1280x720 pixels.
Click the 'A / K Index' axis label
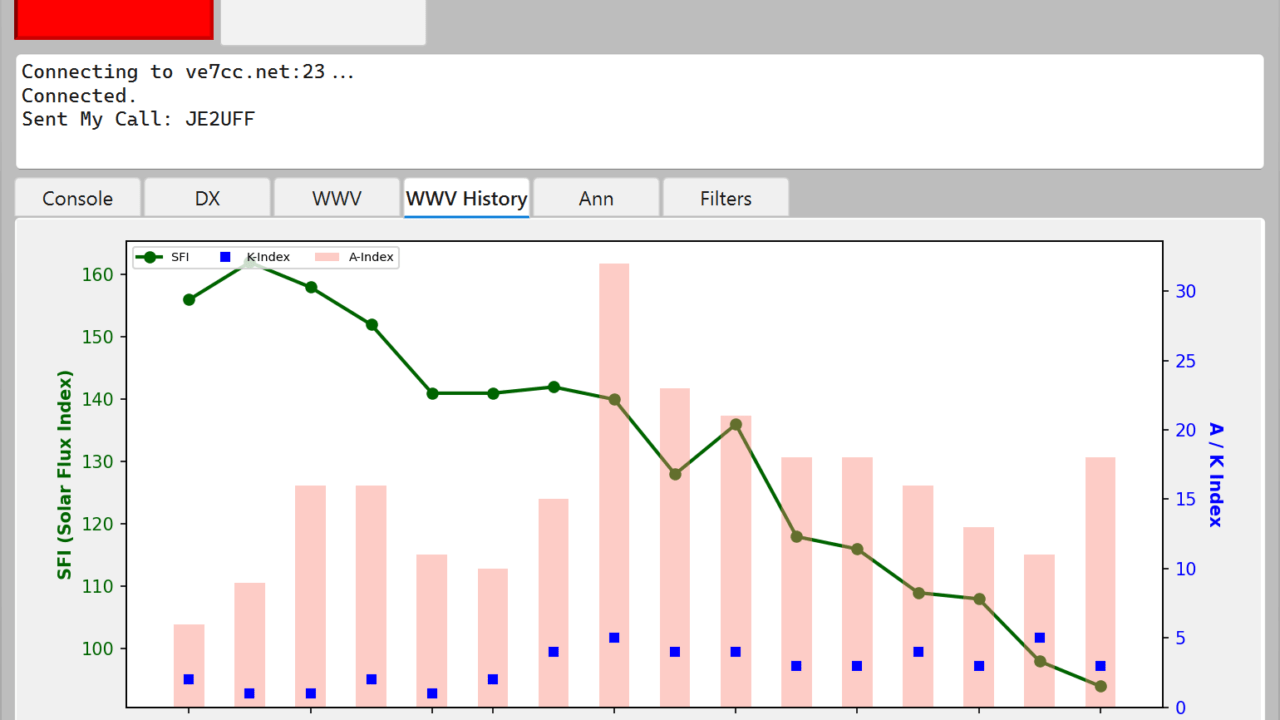click(1215, 474)
